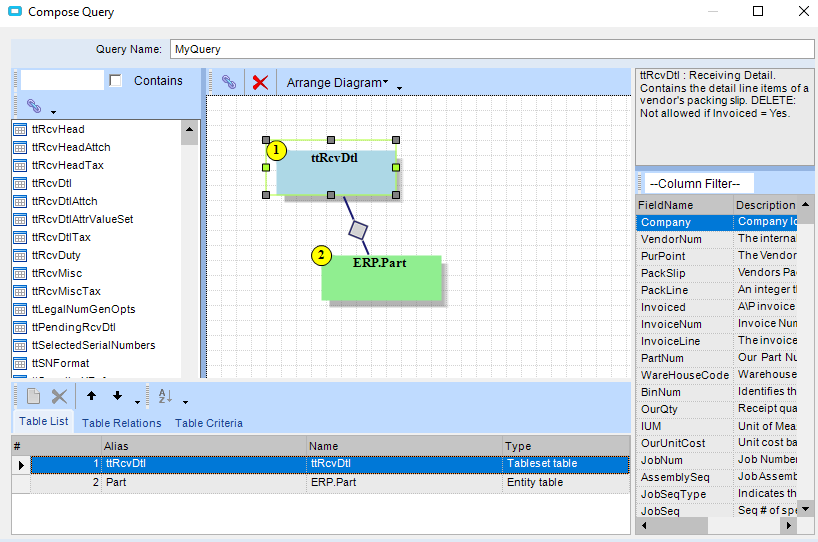Click the link tables icon in diagram toolbar
The height and width of the screenshot is (542, 818).
pyautogui.click(x=228, y=82)
